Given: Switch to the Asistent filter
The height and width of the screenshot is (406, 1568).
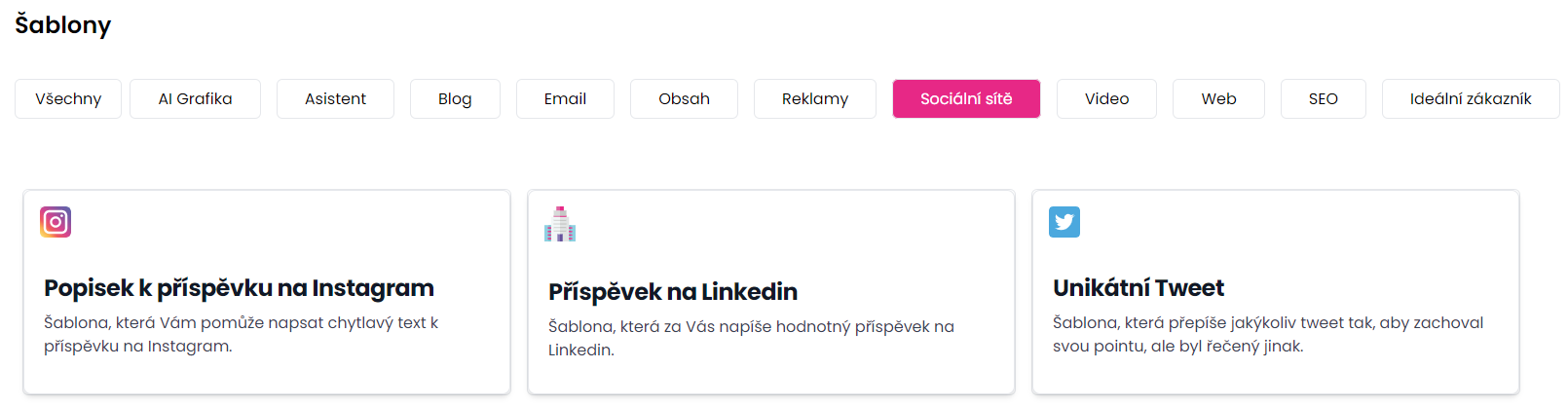Looking at the screenshot, I should coord(335,98).
